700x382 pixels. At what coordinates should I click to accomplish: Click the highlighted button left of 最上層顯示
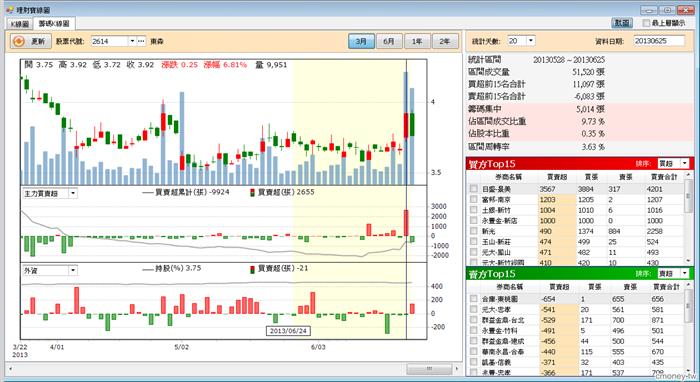click(622, 23)
